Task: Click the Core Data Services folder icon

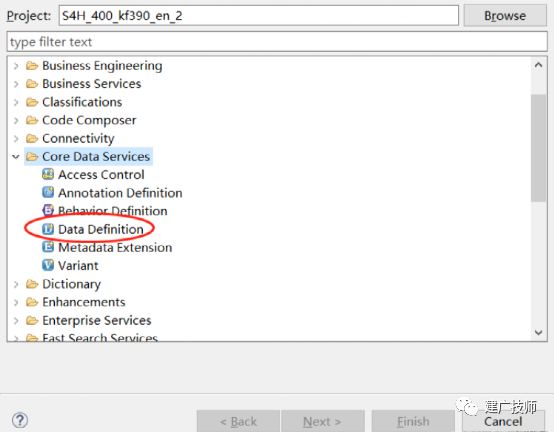Action: [32, 156]
